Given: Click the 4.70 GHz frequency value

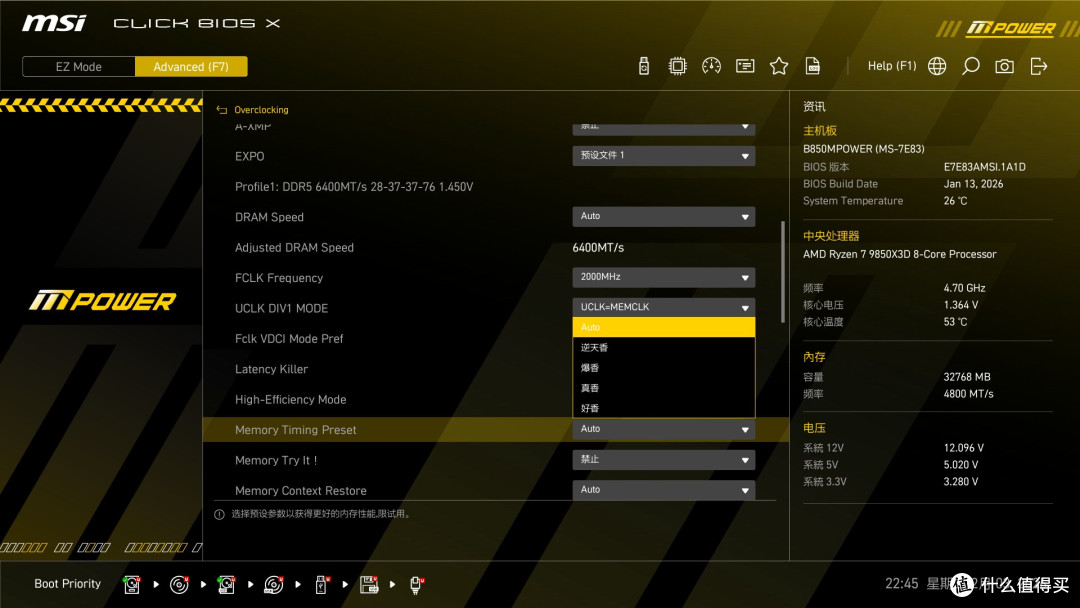Looking at the screenshot, I should pyautogui.click(x=964, y=288).
